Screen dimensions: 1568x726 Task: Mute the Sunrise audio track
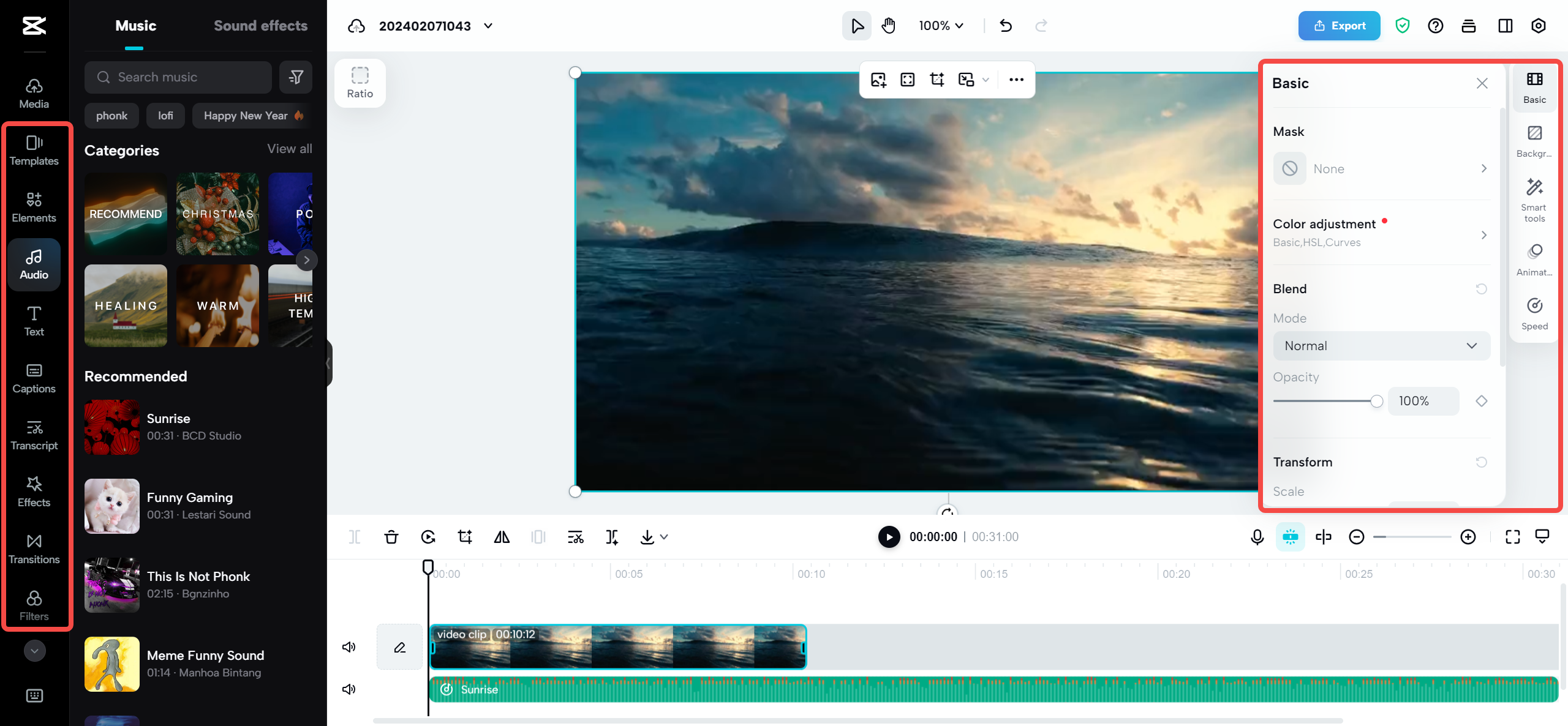point(349,689)
